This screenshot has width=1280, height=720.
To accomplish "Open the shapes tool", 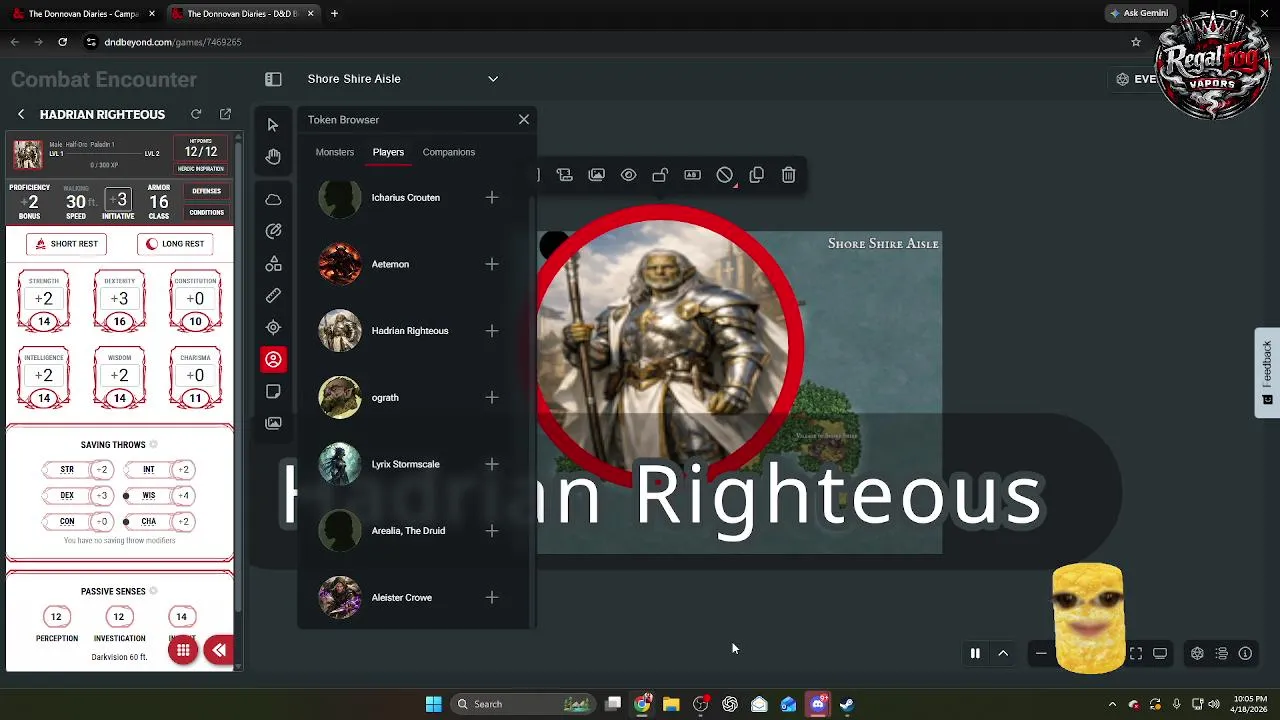I will (x=273, y=263).
